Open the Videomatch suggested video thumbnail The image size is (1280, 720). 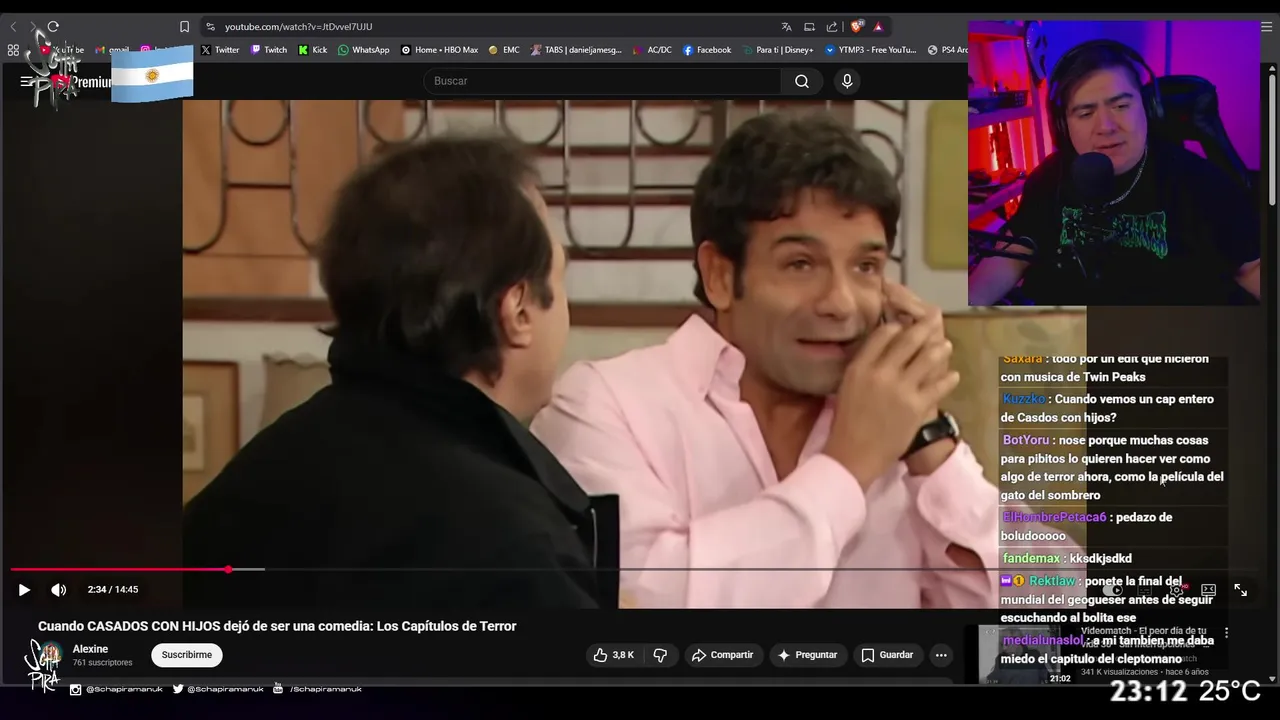1027,655
